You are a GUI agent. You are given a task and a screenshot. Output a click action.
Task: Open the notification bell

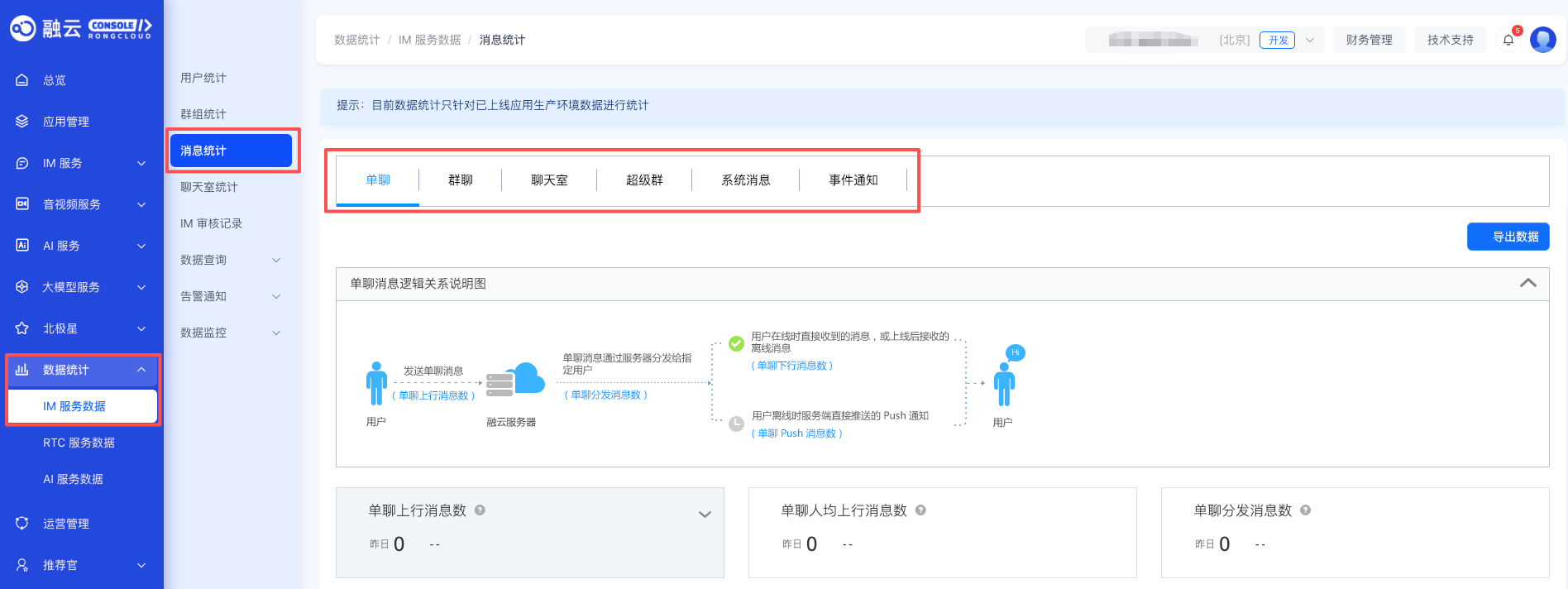tap(1508, 40)
